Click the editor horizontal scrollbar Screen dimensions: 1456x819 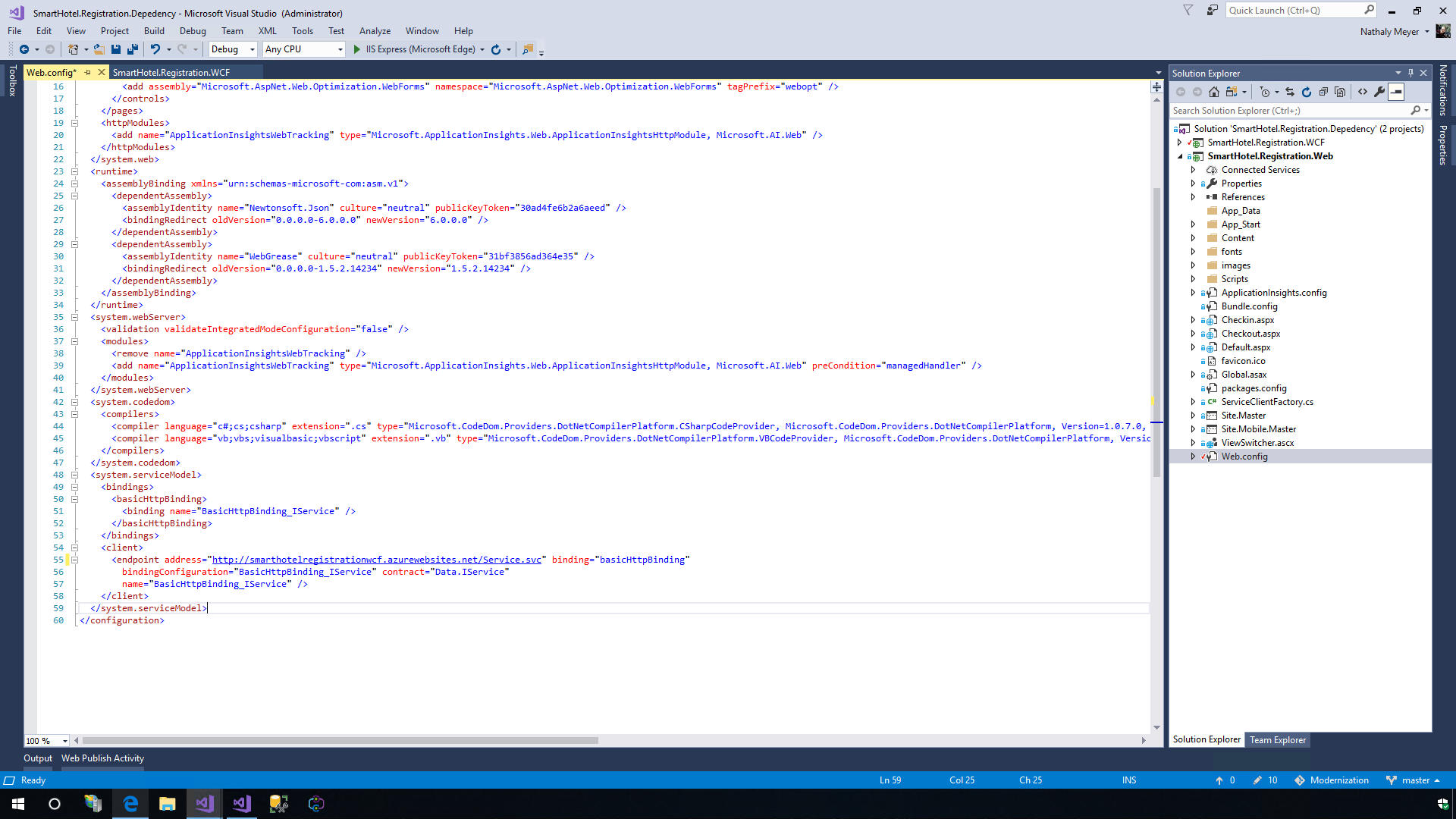point(341,740)
